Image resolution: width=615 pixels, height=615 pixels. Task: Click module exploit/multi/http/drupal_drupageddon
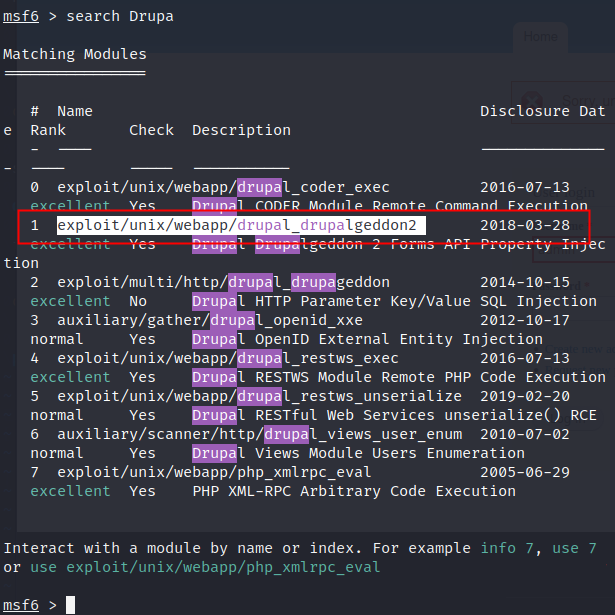[224, 282]
